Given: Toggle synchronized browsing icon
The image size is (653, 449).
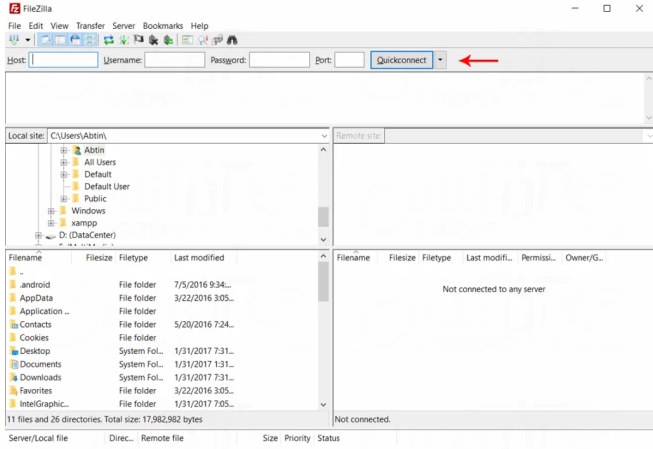Looking at the screenshot, I should (x=217, y=40).
